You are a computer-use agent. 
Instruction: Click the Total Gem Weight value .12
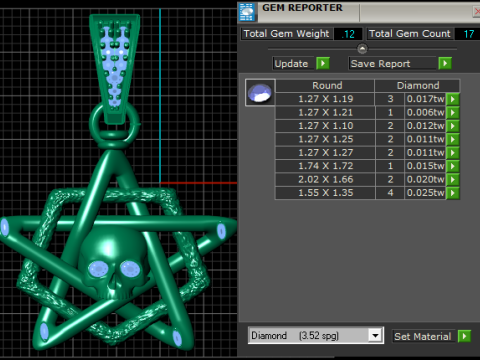click(x=348, y=34)
